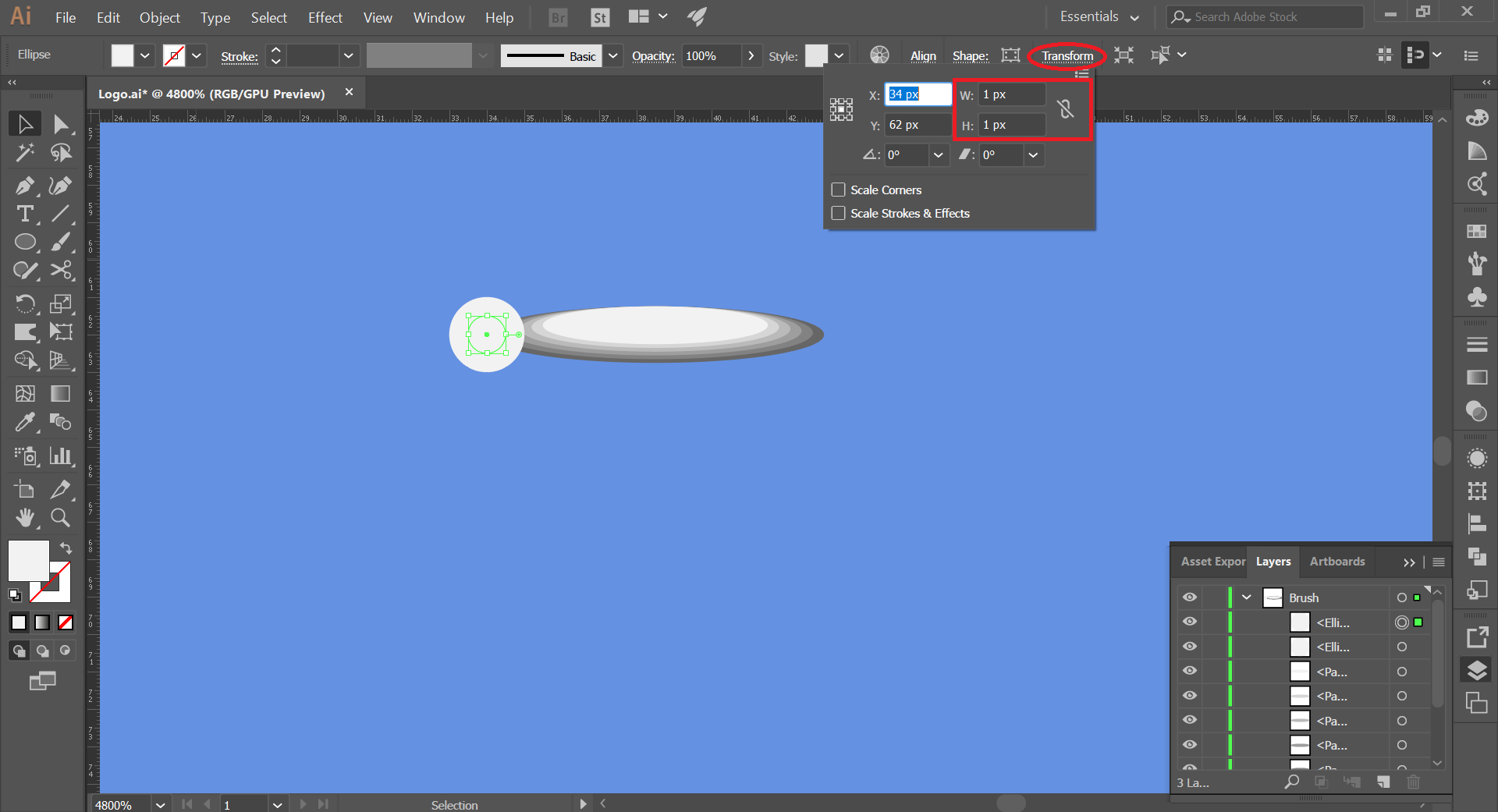The width and height of the screenshot is (1498, 812).
Task: Switch to the Asset Export tab
Action: point(1213,562)
